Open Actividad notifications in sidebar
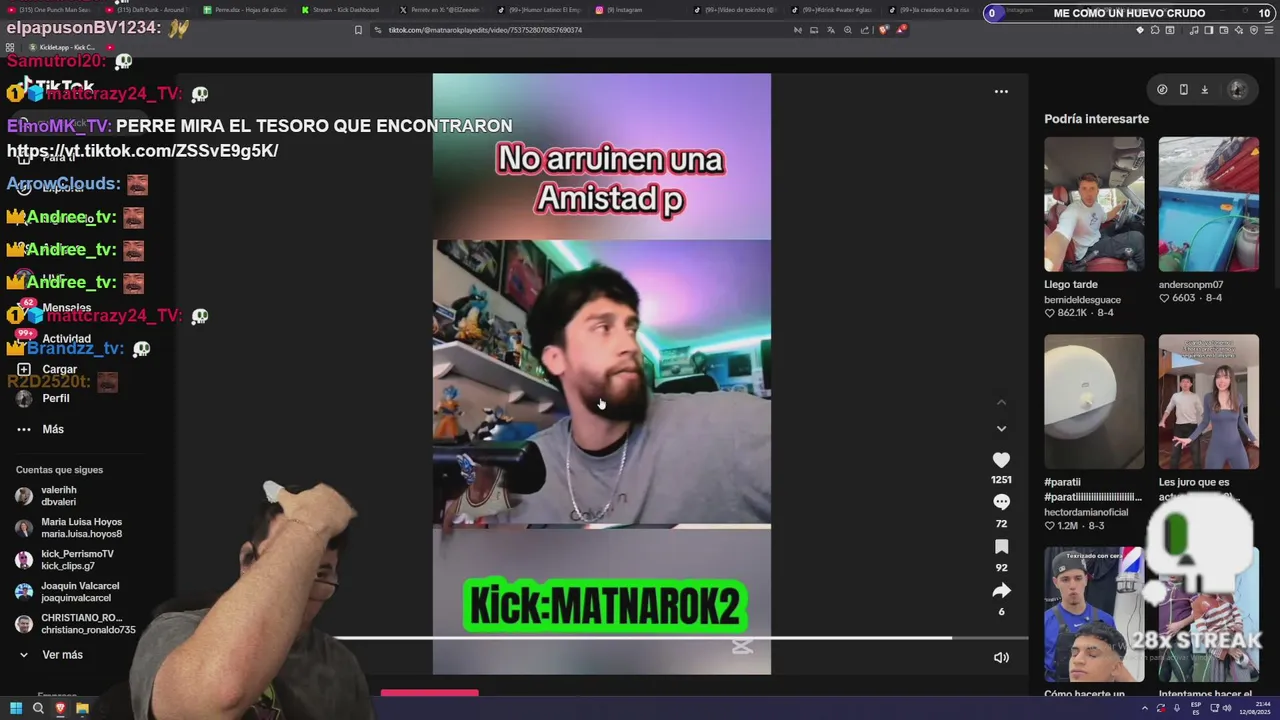The image size is (1280, 720). click(x=53, y=339)
